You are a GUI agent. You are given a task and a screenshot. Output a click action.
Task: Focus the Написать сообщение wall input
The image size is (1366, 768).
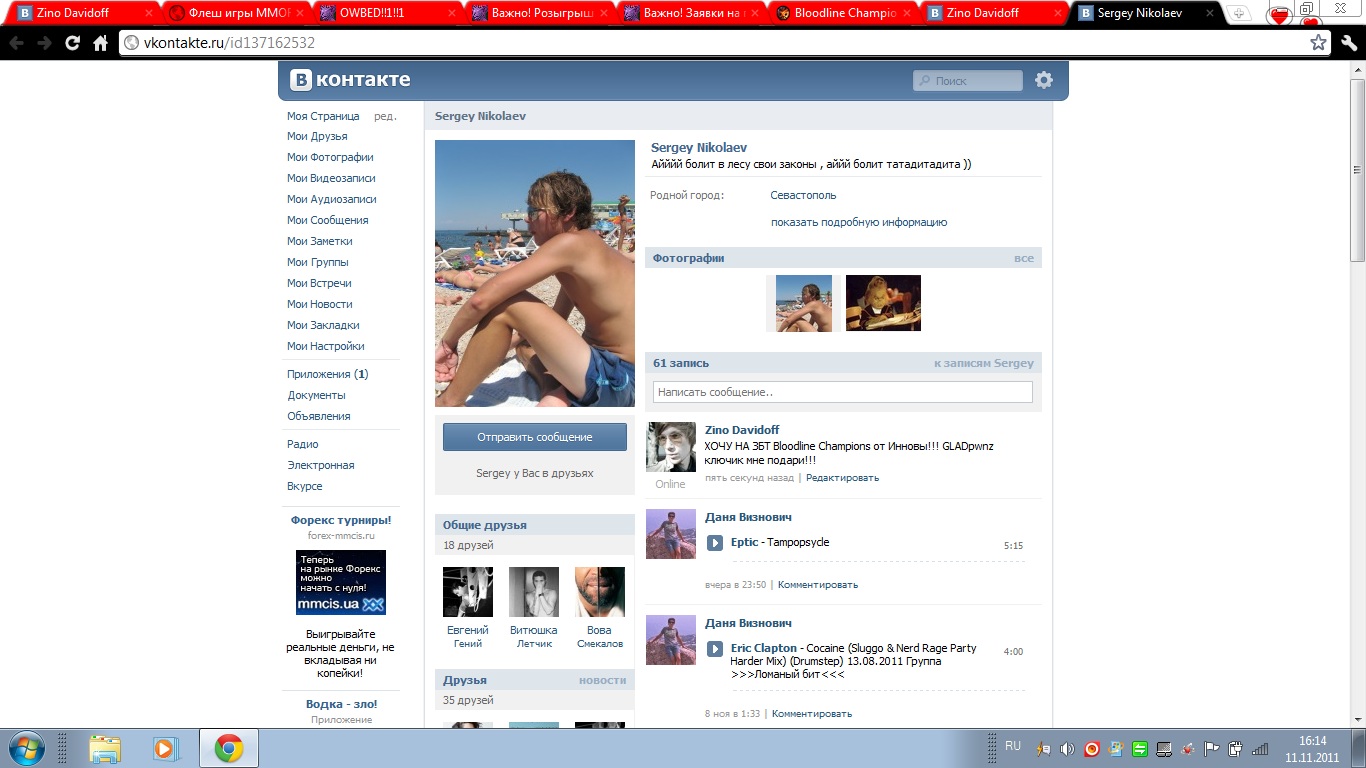point(842,392)
